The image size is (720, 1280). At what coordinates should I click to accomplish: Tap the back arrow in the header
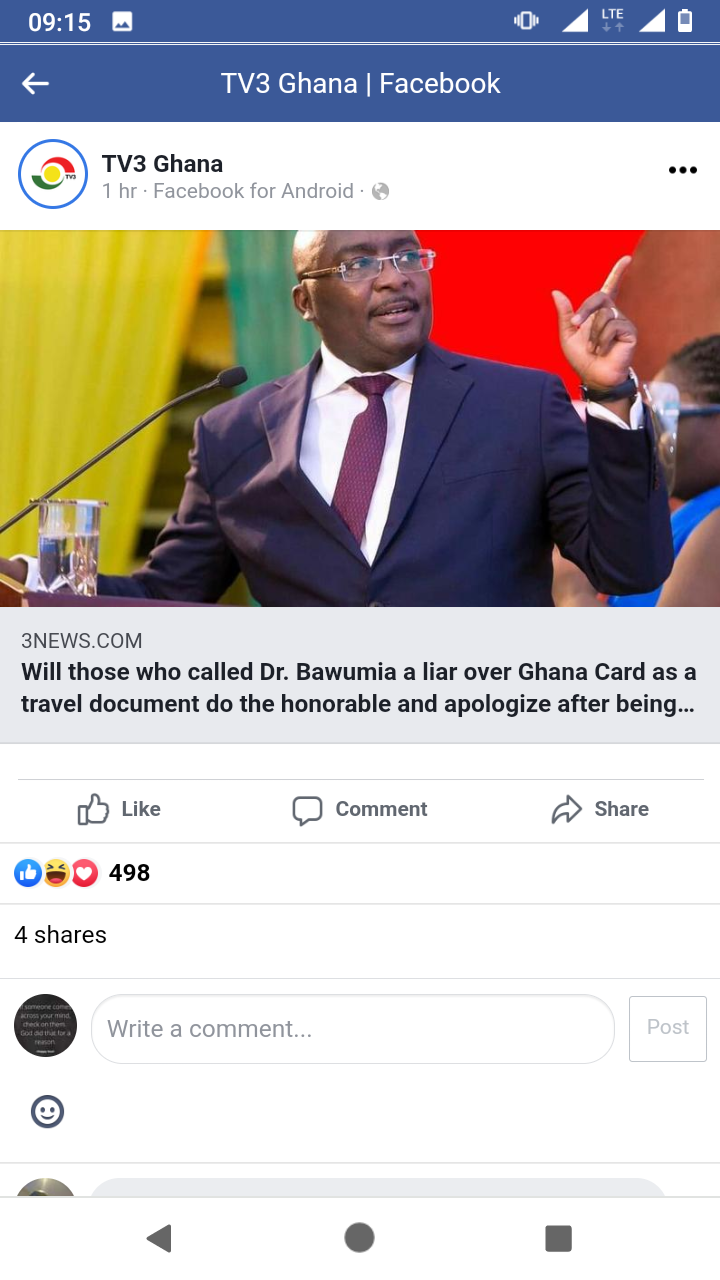coord(36,84)
